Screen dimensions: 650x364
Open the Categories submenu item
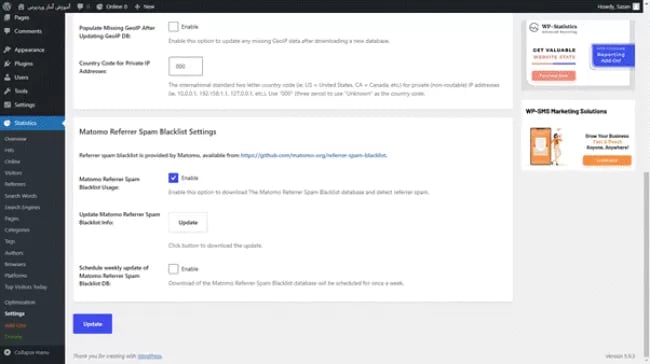pyautogui.click(x=17, y=230)
